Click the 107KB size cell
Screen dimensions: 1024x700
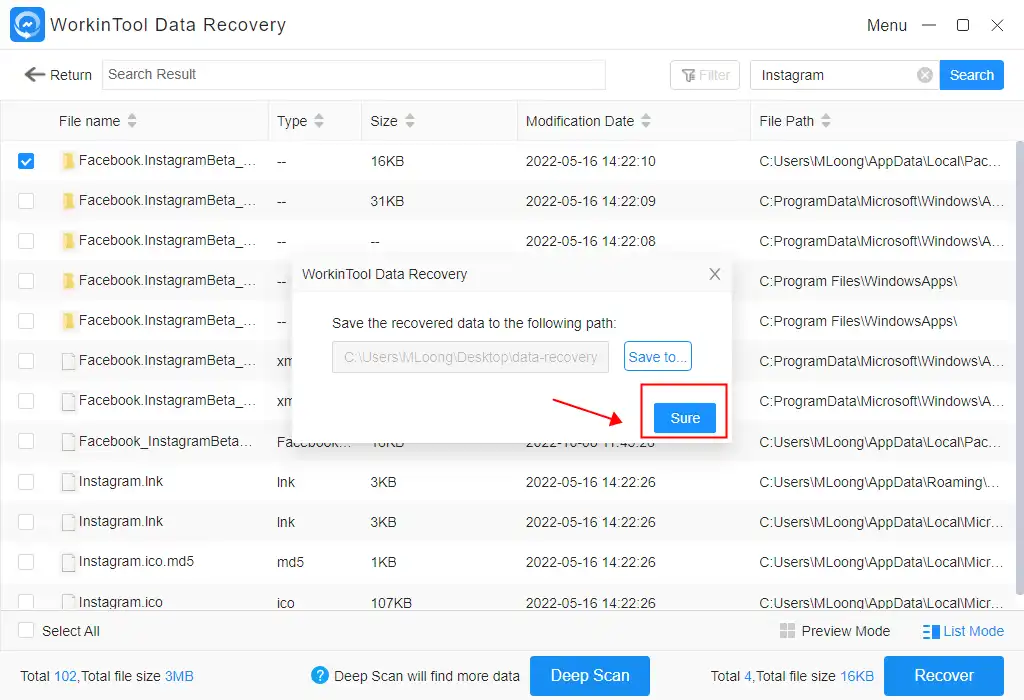[x=391, y=603]
